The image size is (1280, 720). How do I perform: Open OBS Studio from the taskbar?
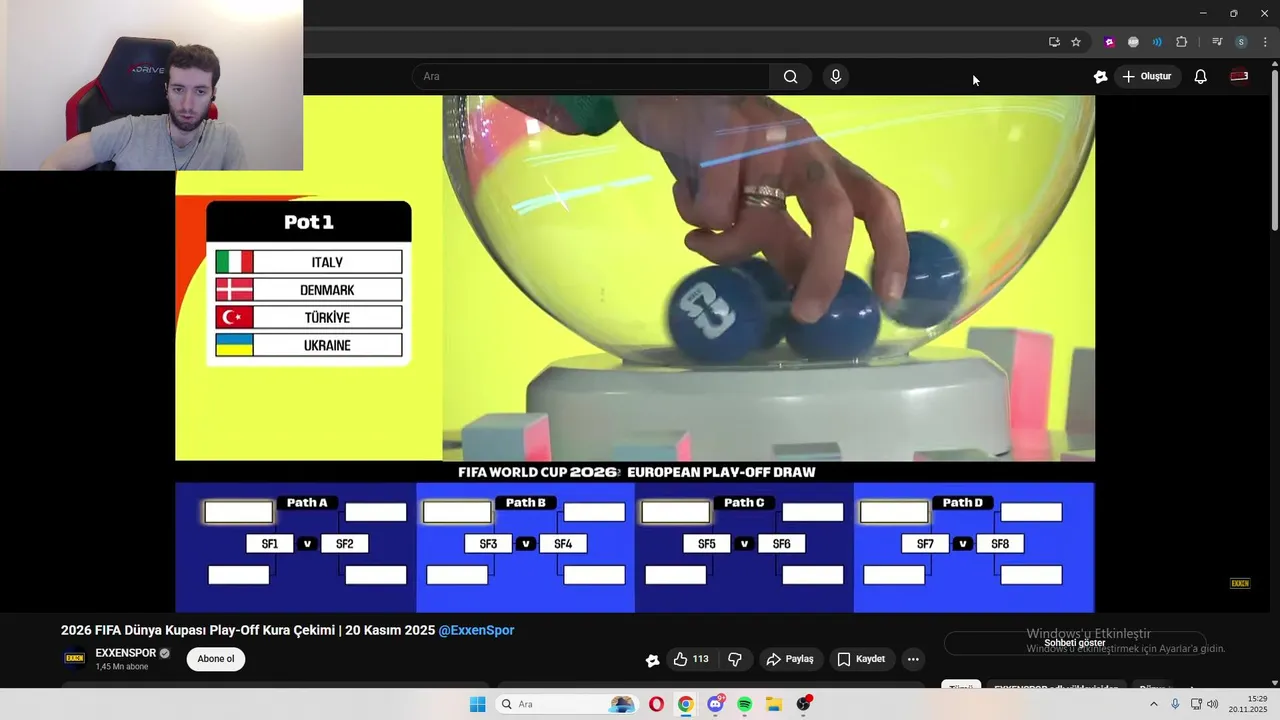point(803,704)
